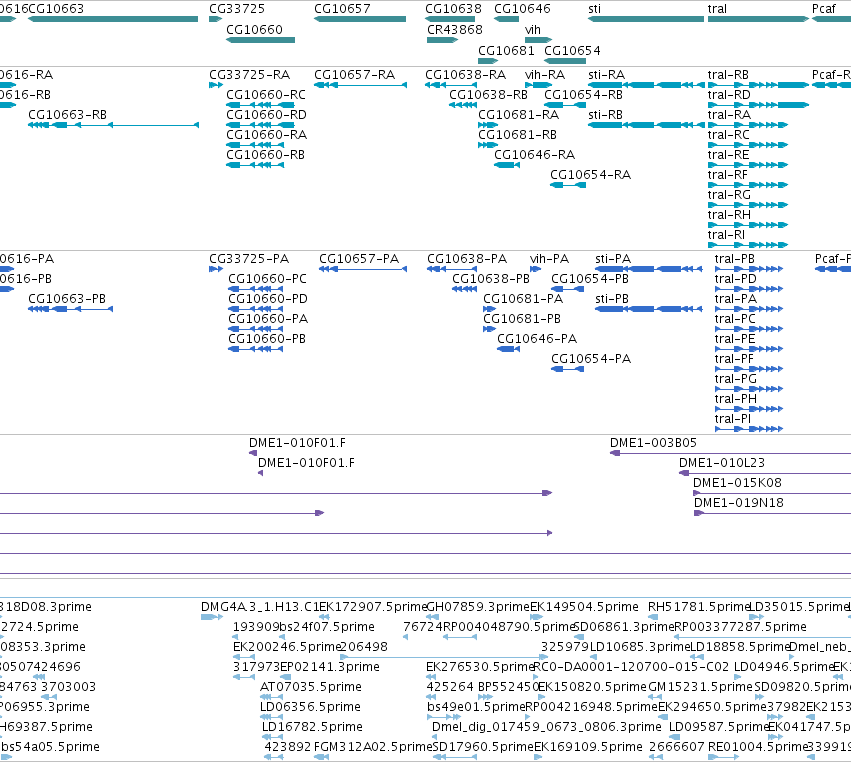Select transcript sti-RB
Screen dimensions: 851x762
646,125
